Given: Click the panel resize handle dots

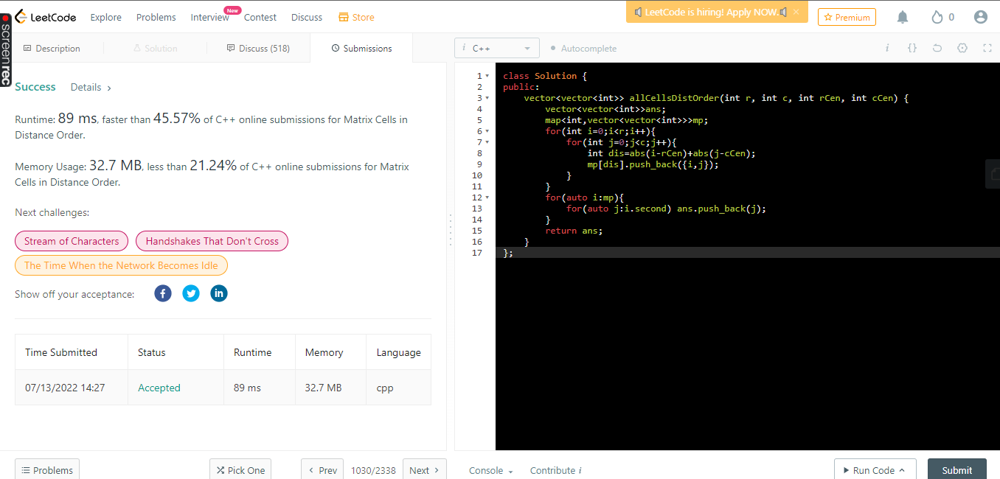Looking at the screenshot, I should (450, 230).
